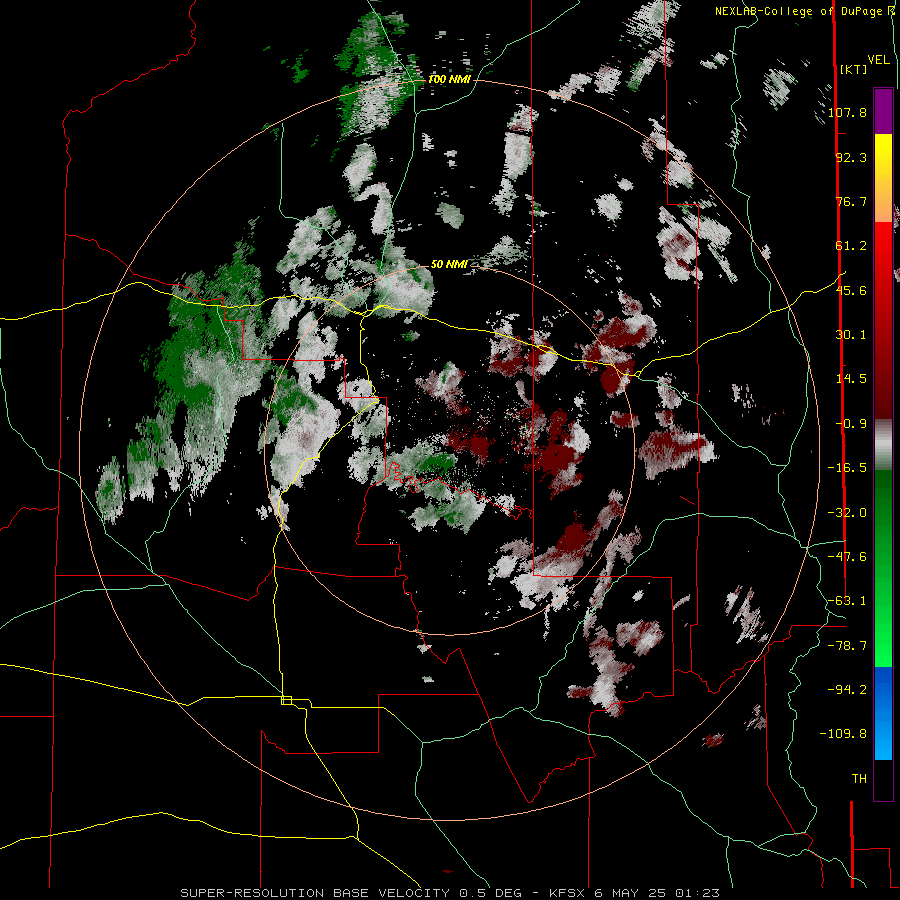Click the 45.6 legend value
This screenshot has width=900, height=900.
(x=851, y=290)
